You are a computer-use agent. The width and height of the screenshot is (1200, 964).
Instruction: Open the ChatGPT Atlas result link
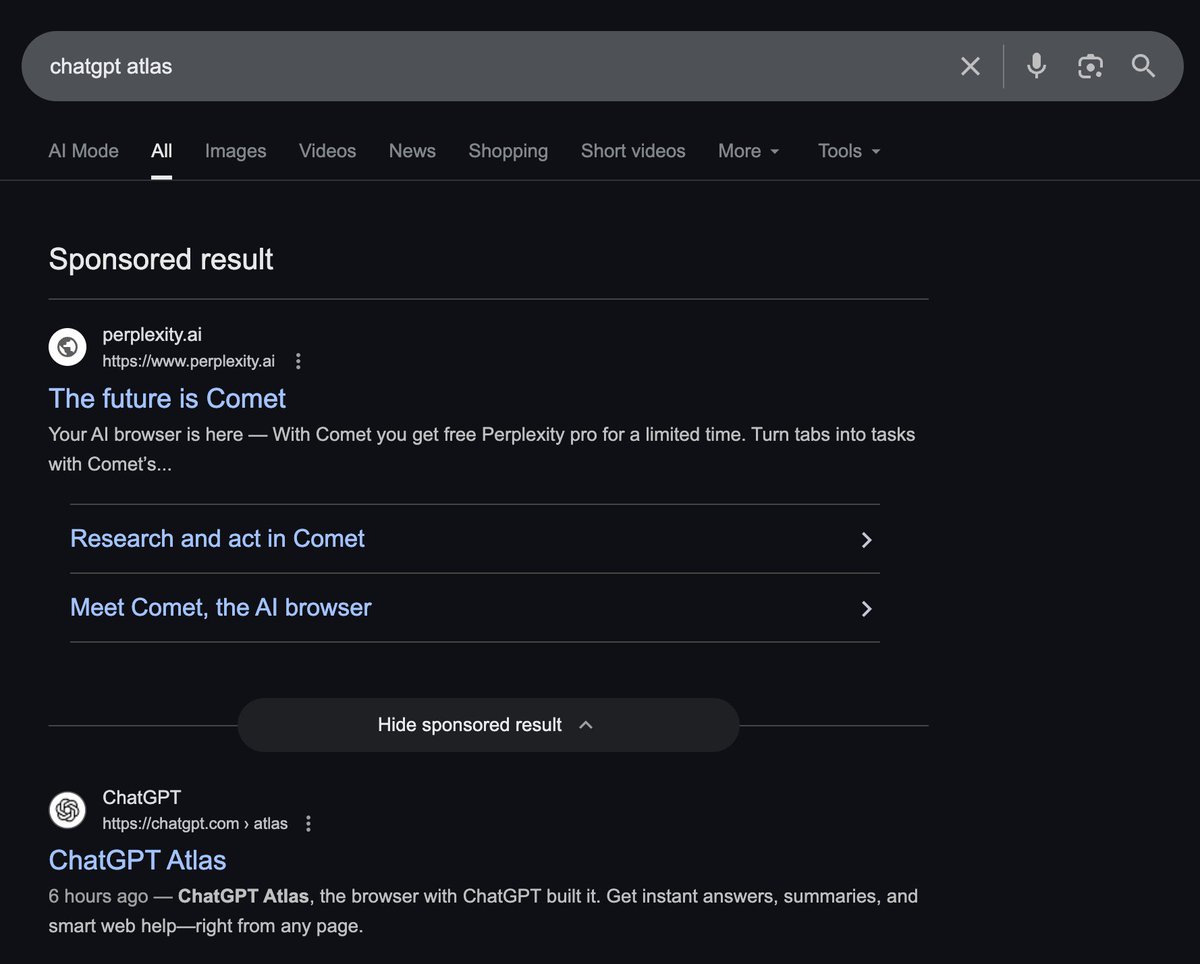137,860
